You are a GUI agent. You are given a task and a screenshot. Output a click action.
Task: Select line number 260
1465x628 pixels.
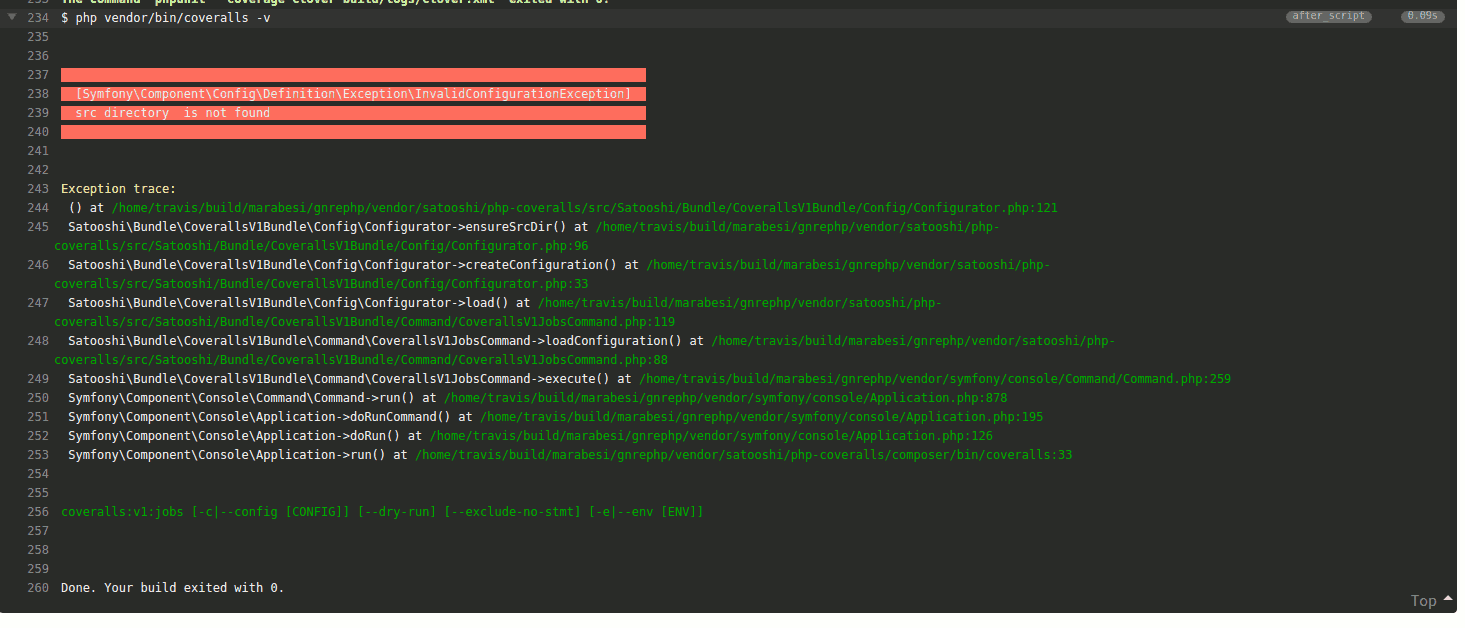[39, 588]
